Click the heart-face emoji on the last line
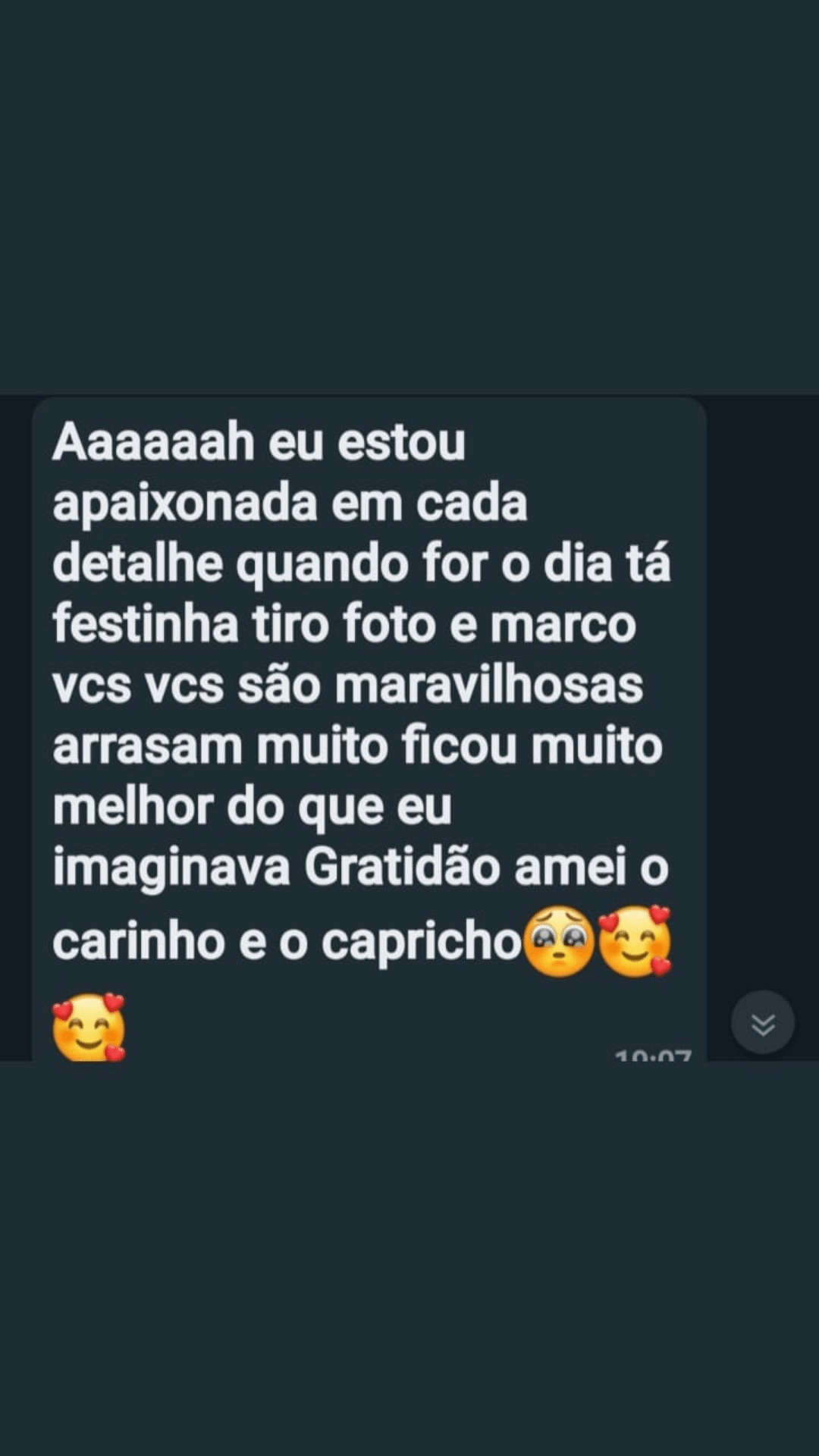The height and width of the screenshot is (1456, 819). point(89,1028)
